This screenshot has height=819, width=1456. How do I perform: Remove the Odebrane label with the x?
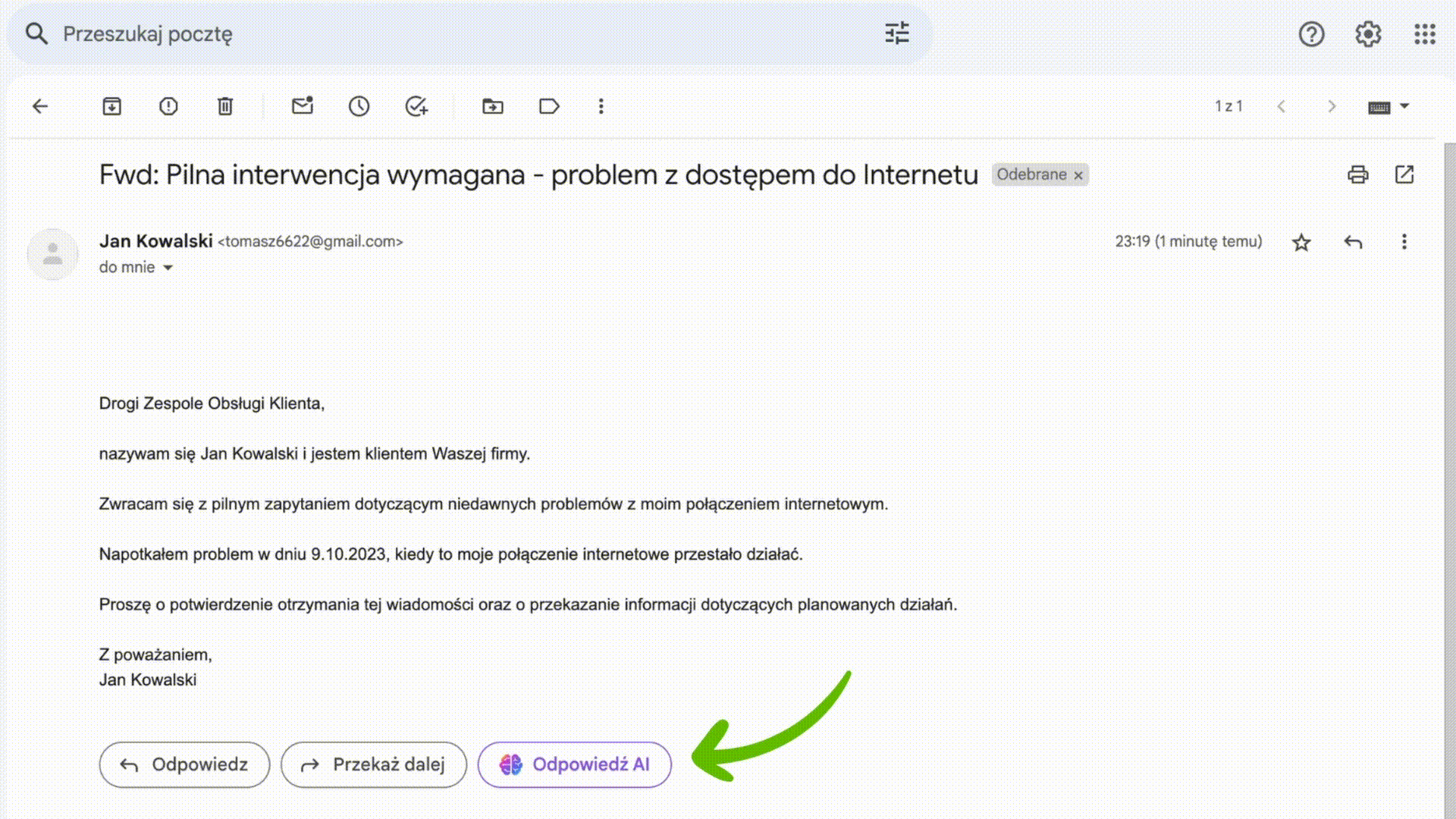1078,175
